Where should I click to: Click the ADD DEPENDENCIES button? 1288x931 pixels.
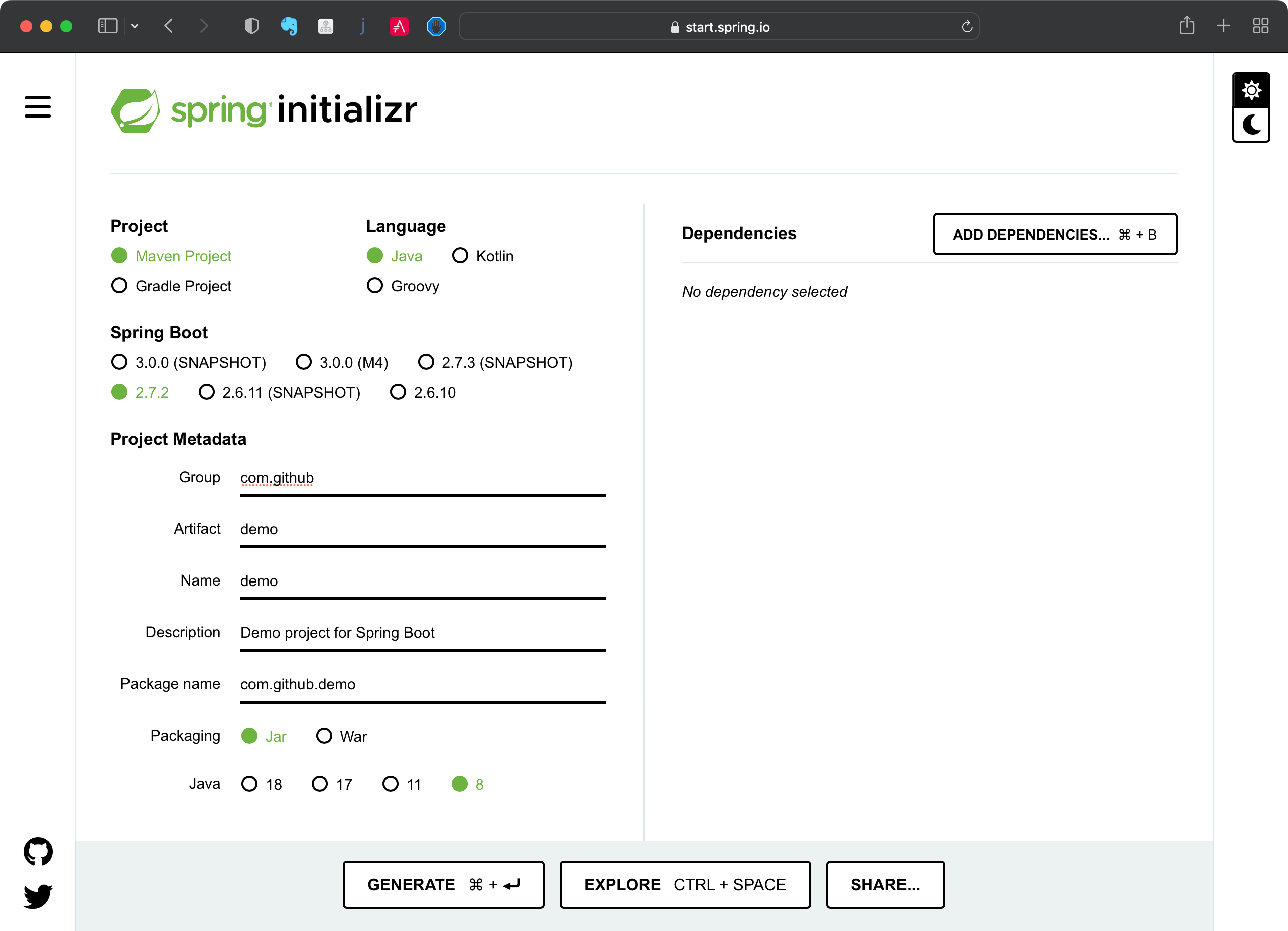pyautogui.click(x=1055, y=234)
